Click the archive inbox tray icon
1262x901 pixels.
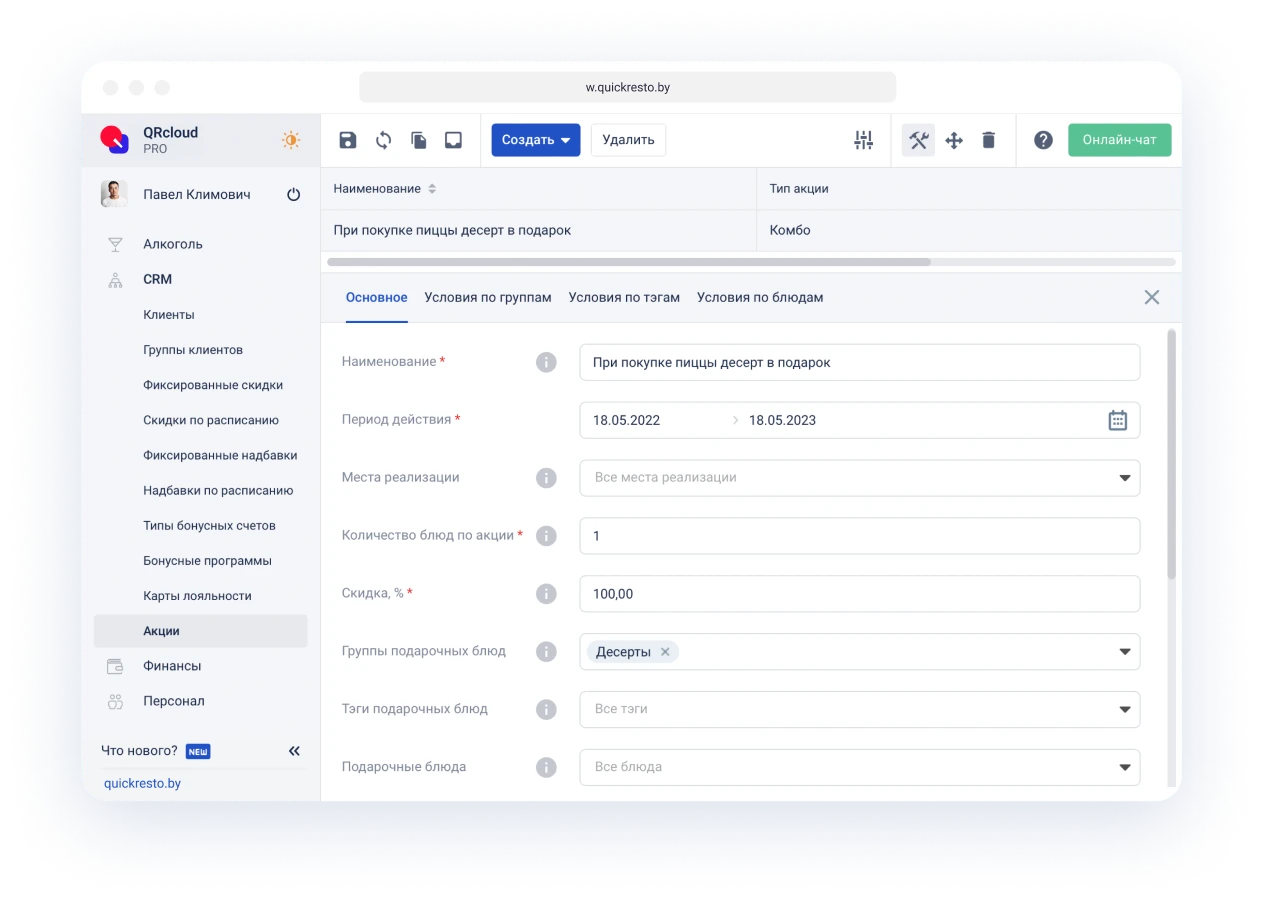click(x=453, y=140)
